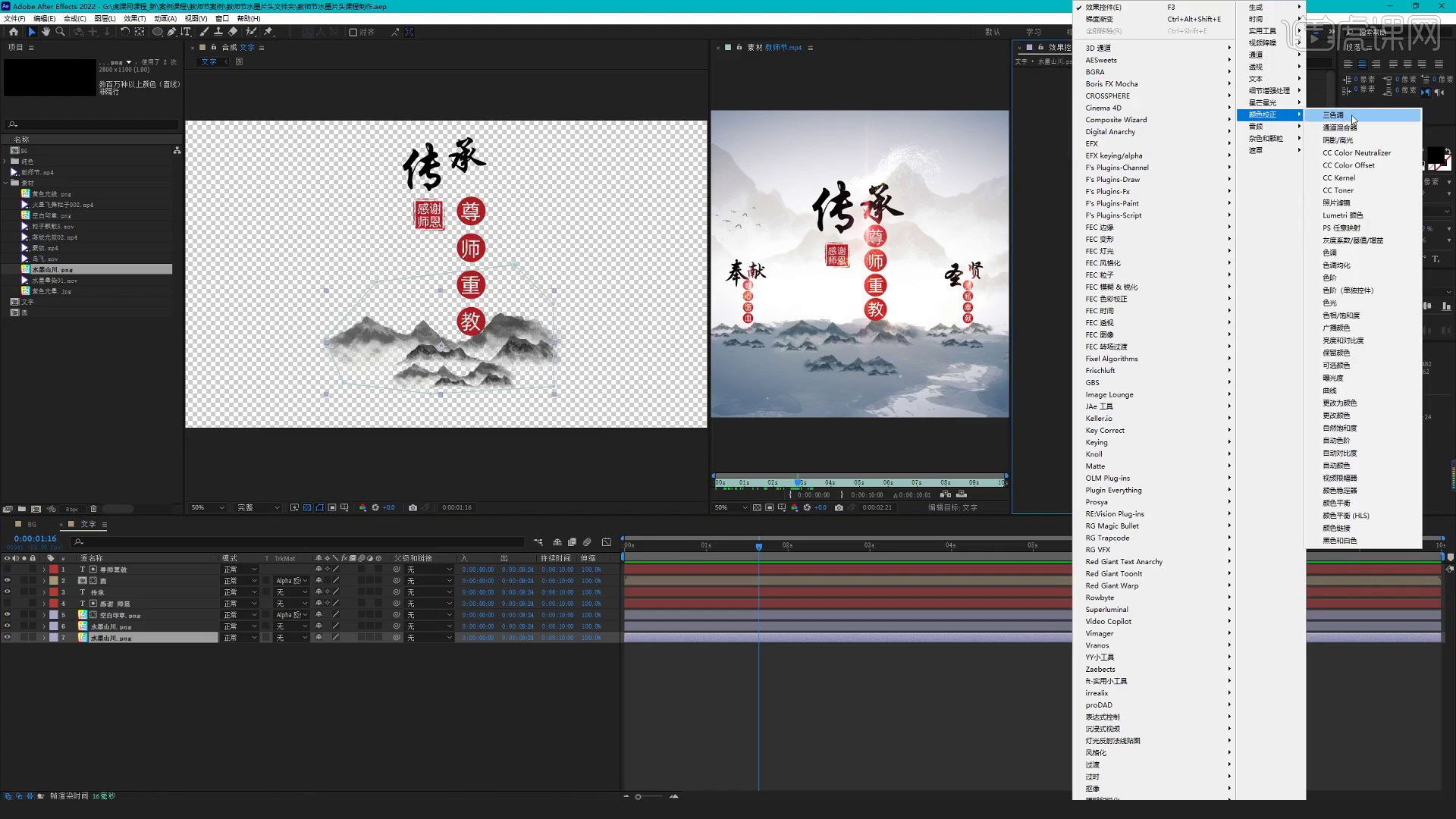Open the 文件(F) menu

coord(14,18)
